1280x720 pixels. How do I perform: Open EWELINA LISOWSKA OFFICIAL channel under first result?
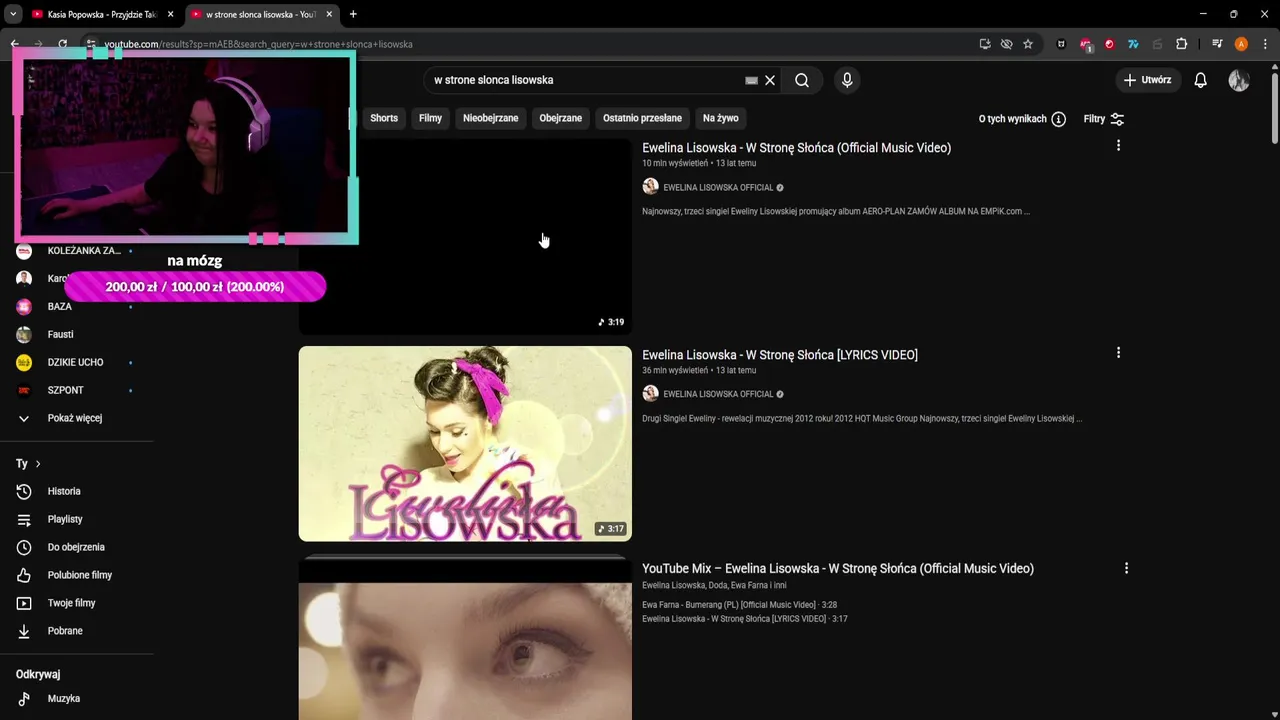[718, 187]
